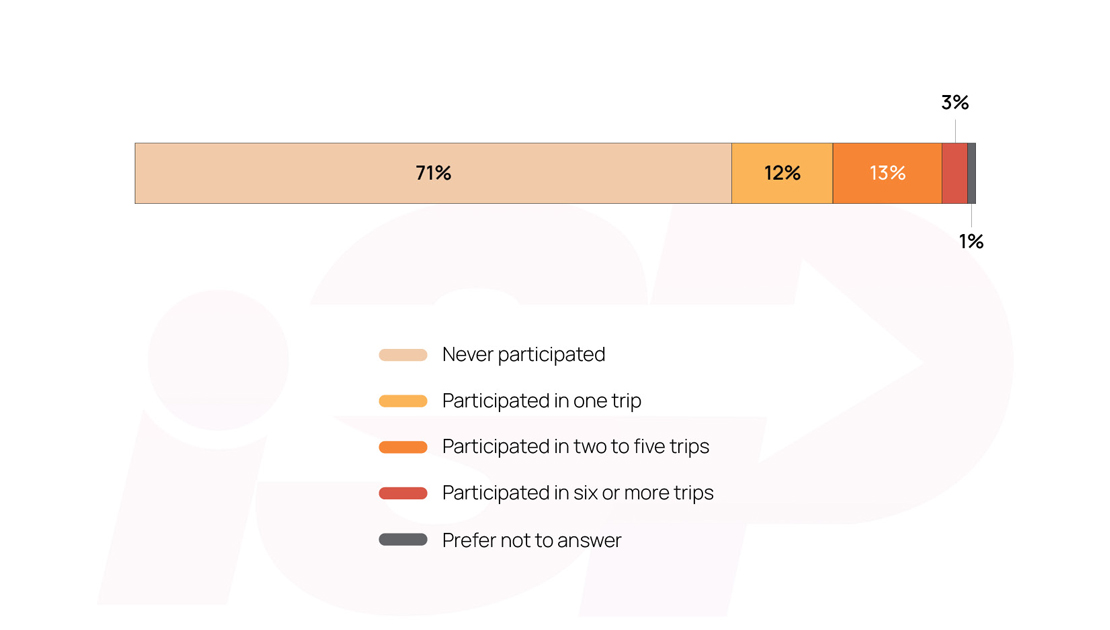The image size is (1110, 630).
Task: Click the 71% label in the bar
Action: tap(433, 173)
